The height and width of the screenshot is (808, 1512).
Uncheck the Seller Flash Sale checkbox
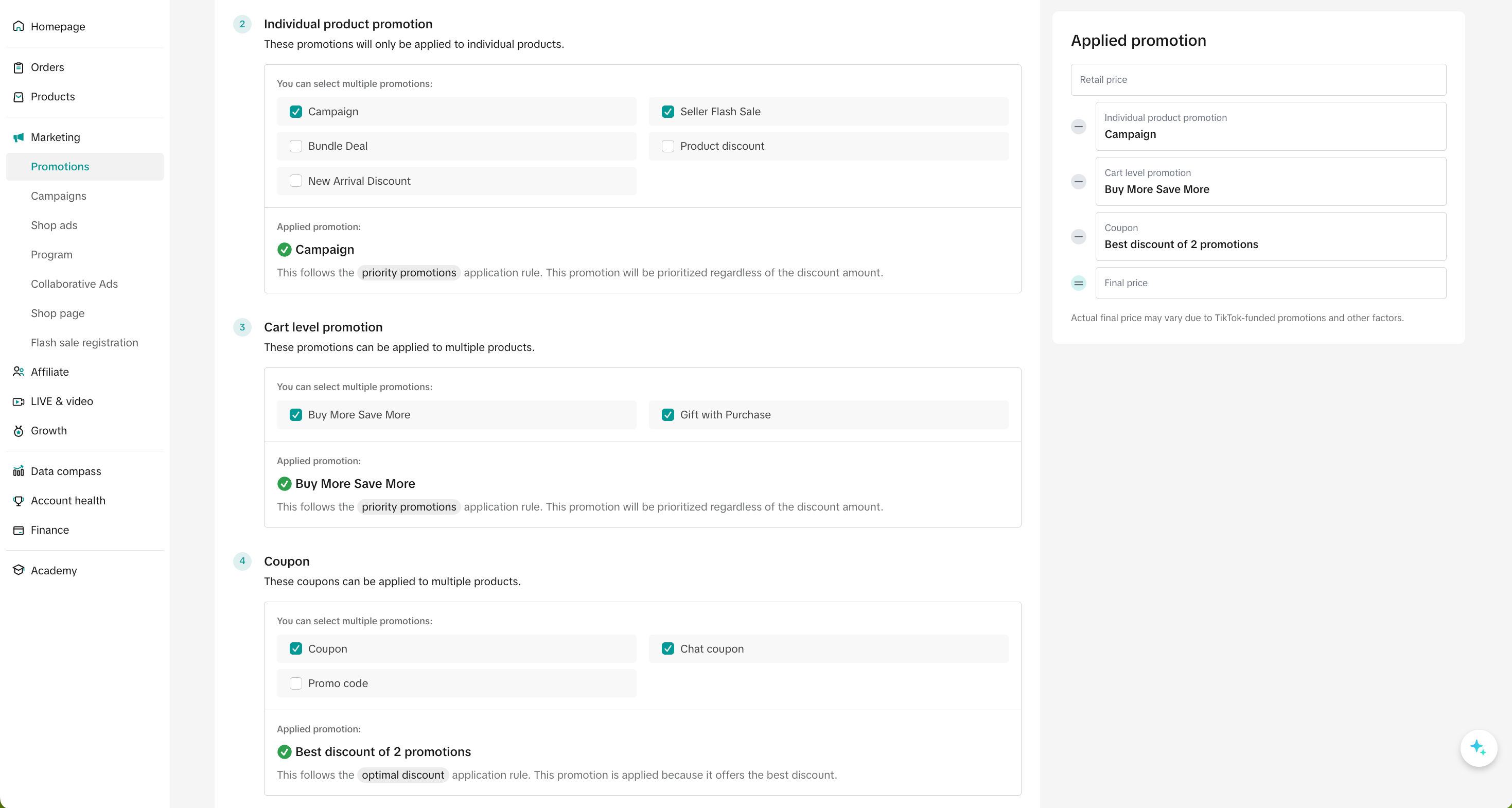[667, 112]
